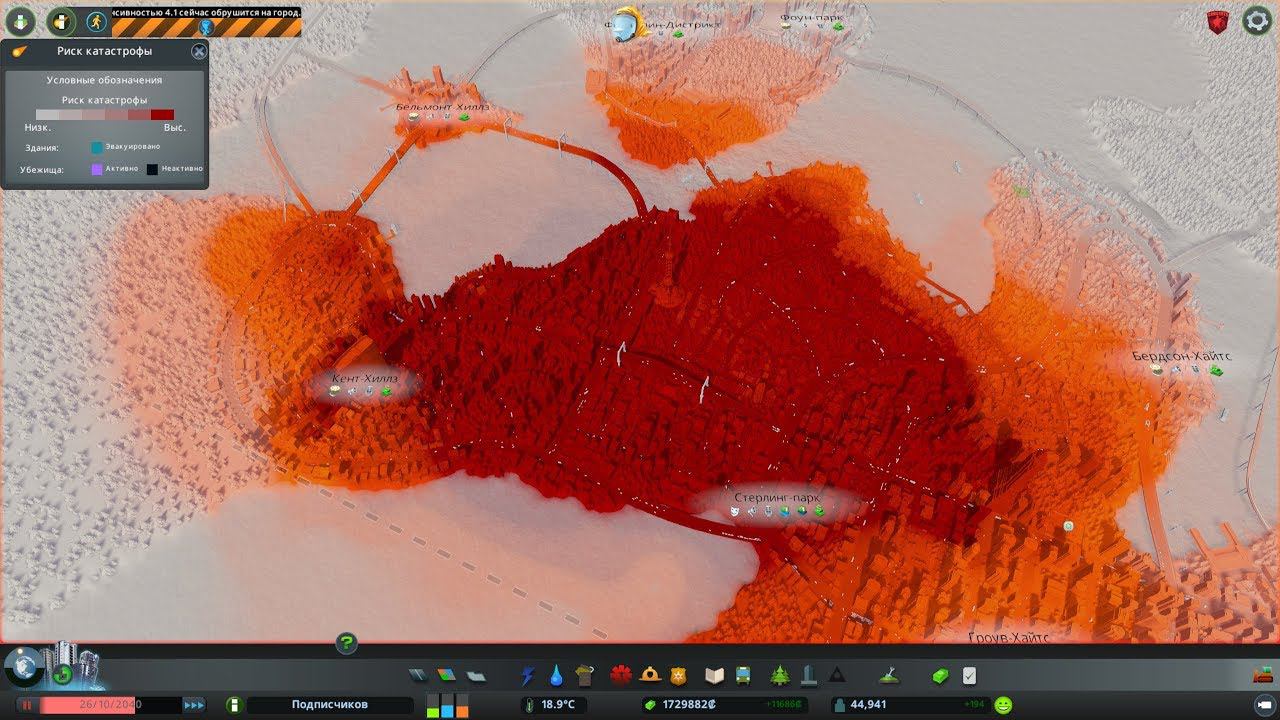Click the Низк. low-risk label

(x=38, y=128)
